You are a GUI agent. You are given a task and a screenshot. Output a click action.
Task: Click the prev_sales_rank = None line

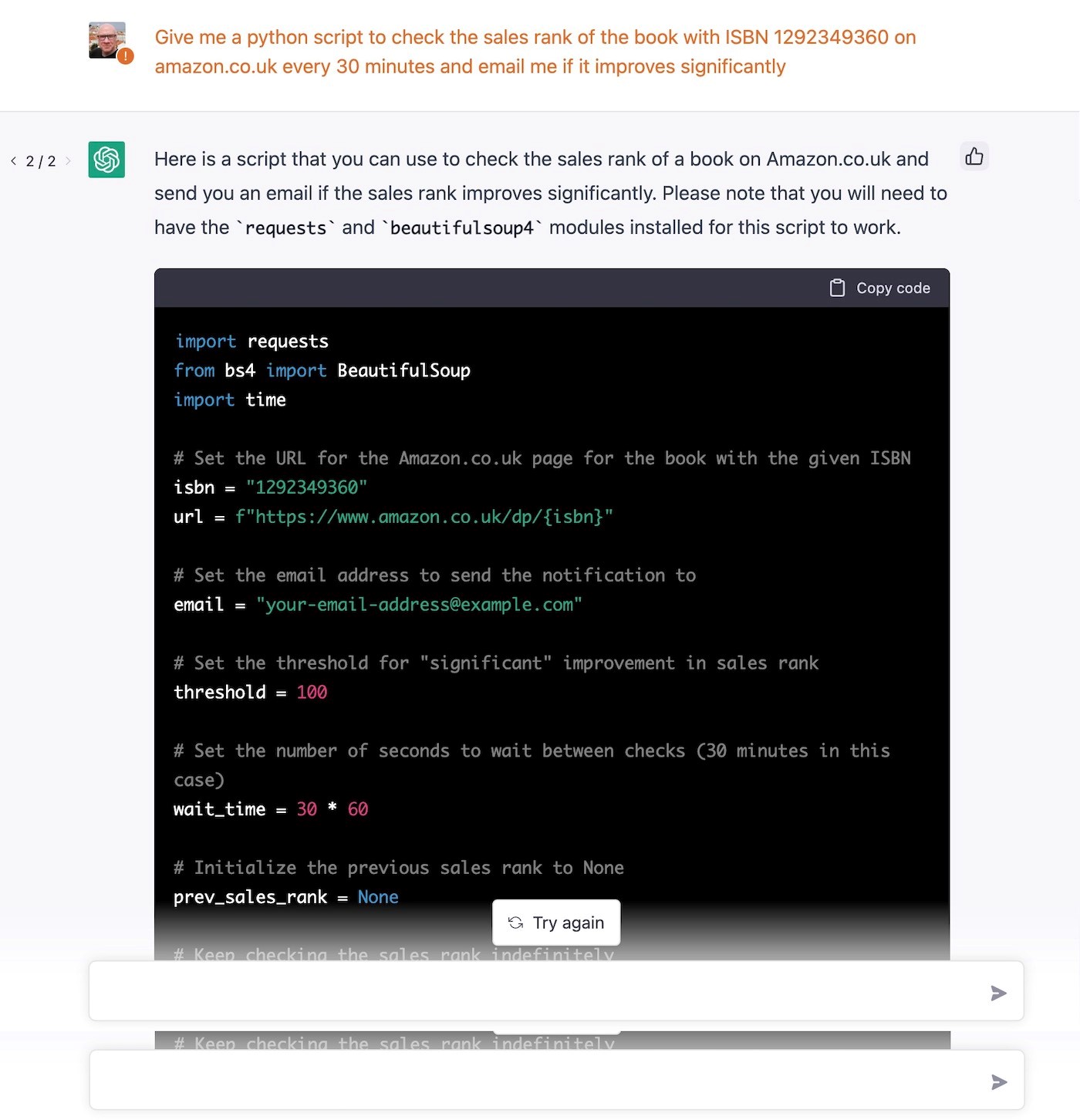click(286, 897)
